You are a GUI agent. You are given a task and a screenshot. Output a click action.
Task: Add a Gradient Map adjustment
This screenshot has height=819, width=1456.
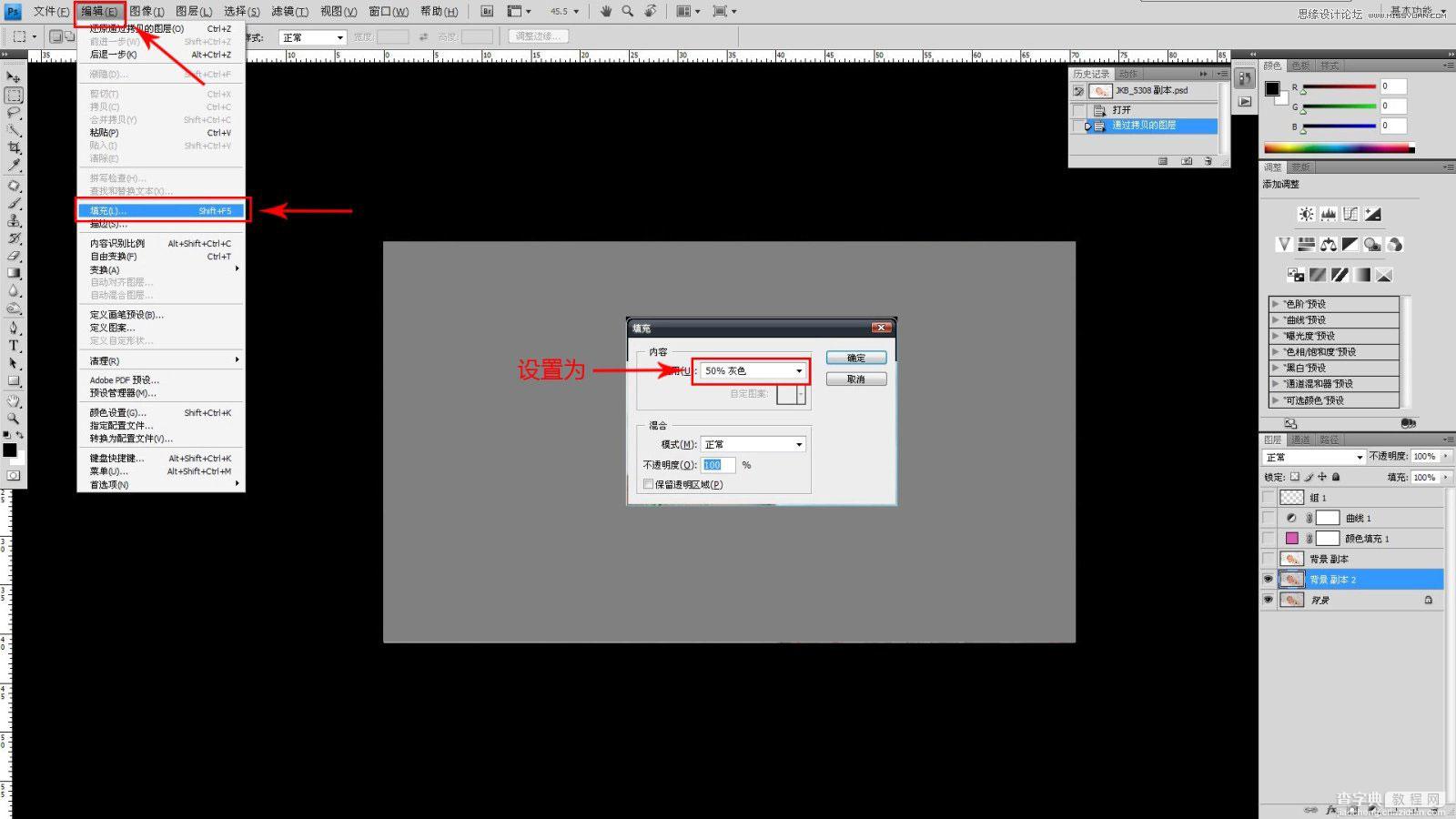coord(1362,275)
